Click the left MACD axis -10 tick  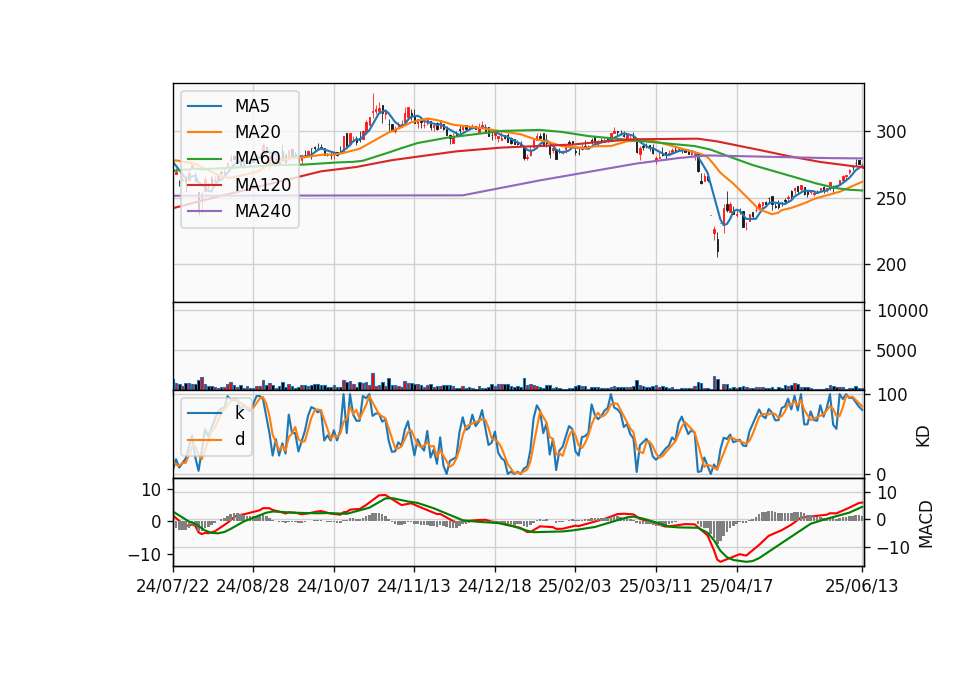[x=144, y=555]
